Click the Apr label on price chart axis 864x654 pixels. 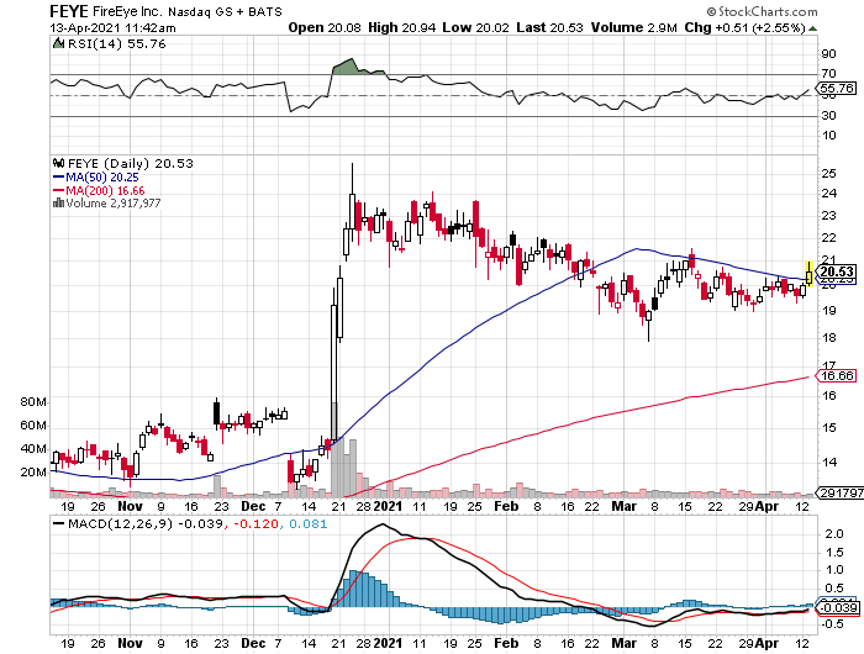pos(766,506)
